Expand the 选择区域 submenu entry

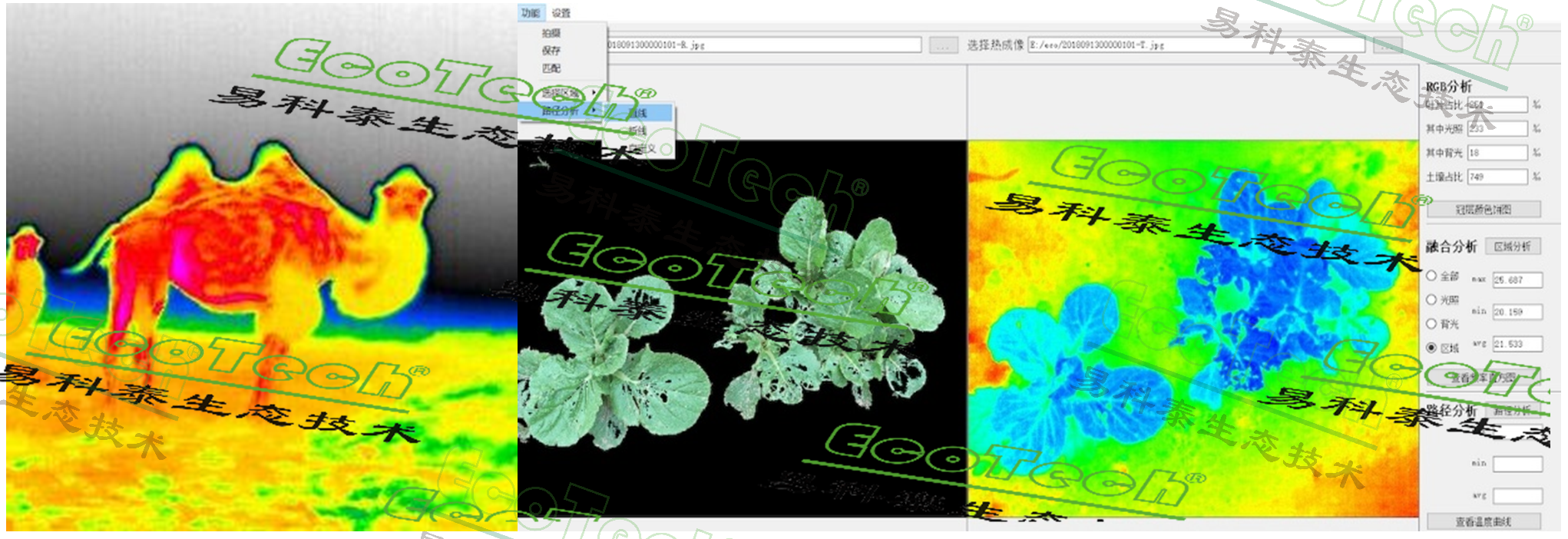[562, 93]
